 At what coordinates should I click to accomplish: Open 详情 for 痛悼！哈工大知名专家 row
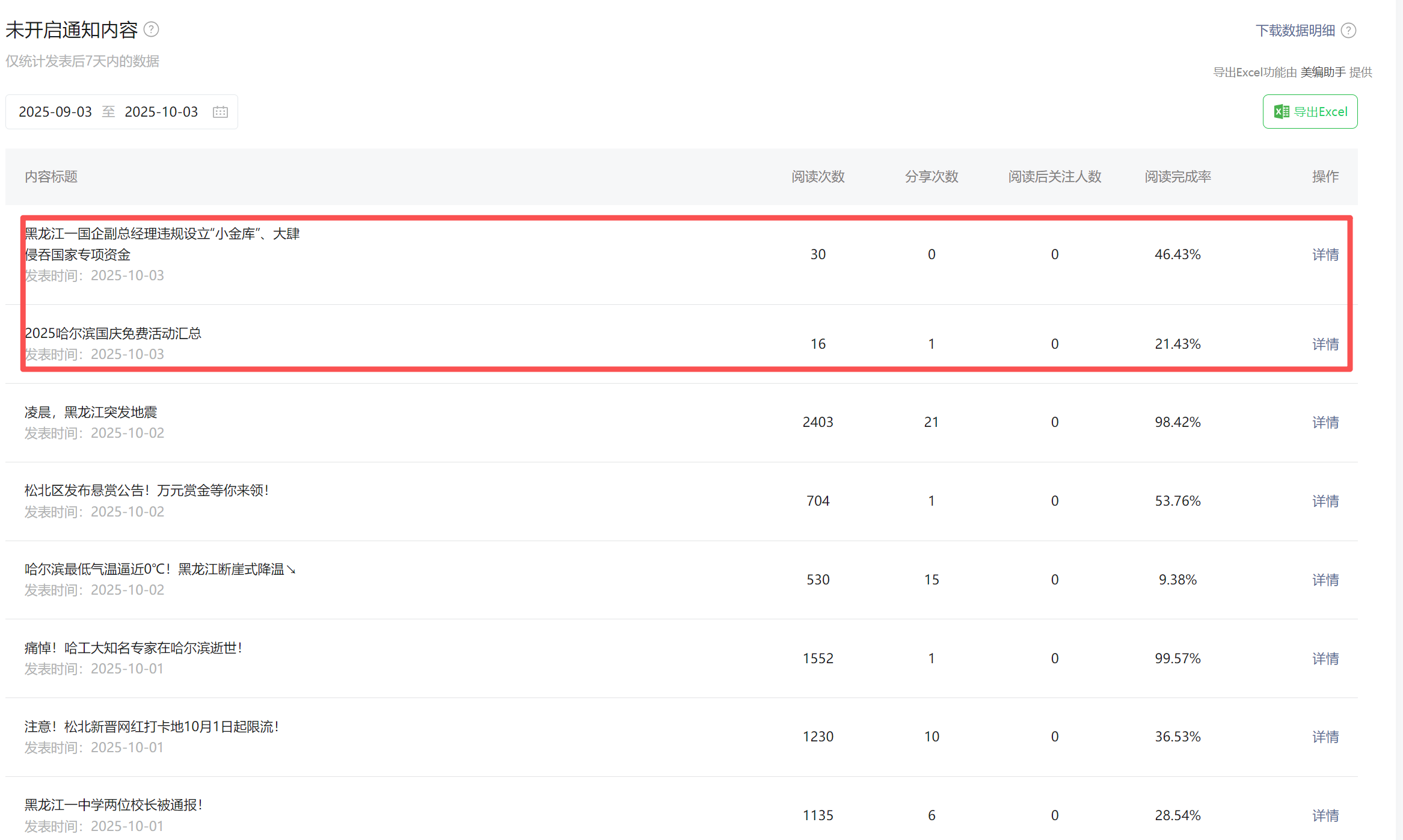coord(1325,658)
